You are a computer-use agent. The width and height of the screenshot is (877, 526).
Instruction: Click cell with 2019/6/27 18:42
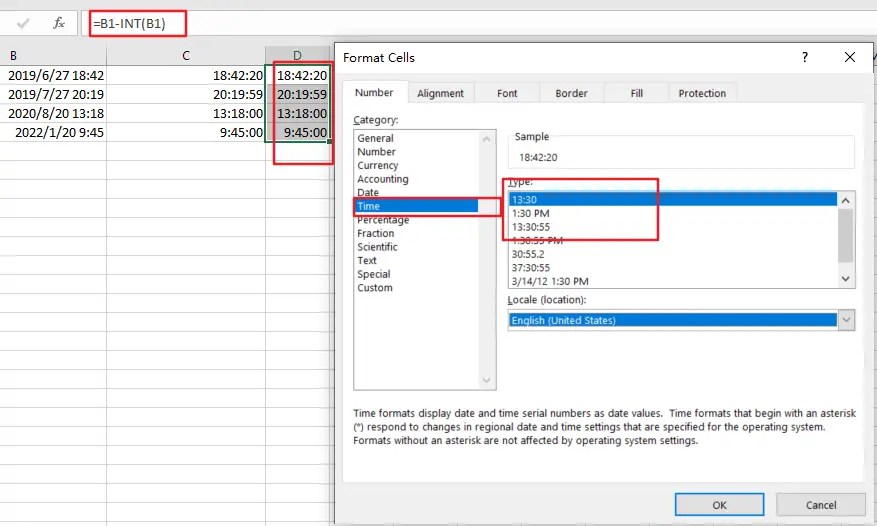coord(53,75)
